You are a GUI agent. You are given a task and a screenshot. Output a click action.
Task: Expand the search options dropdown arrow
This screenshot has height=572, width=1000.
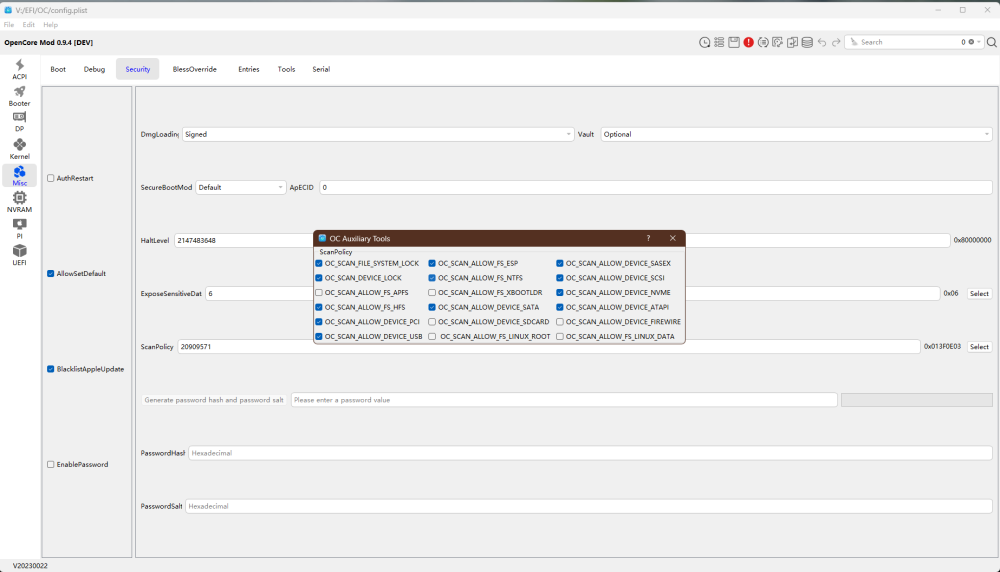979,42
